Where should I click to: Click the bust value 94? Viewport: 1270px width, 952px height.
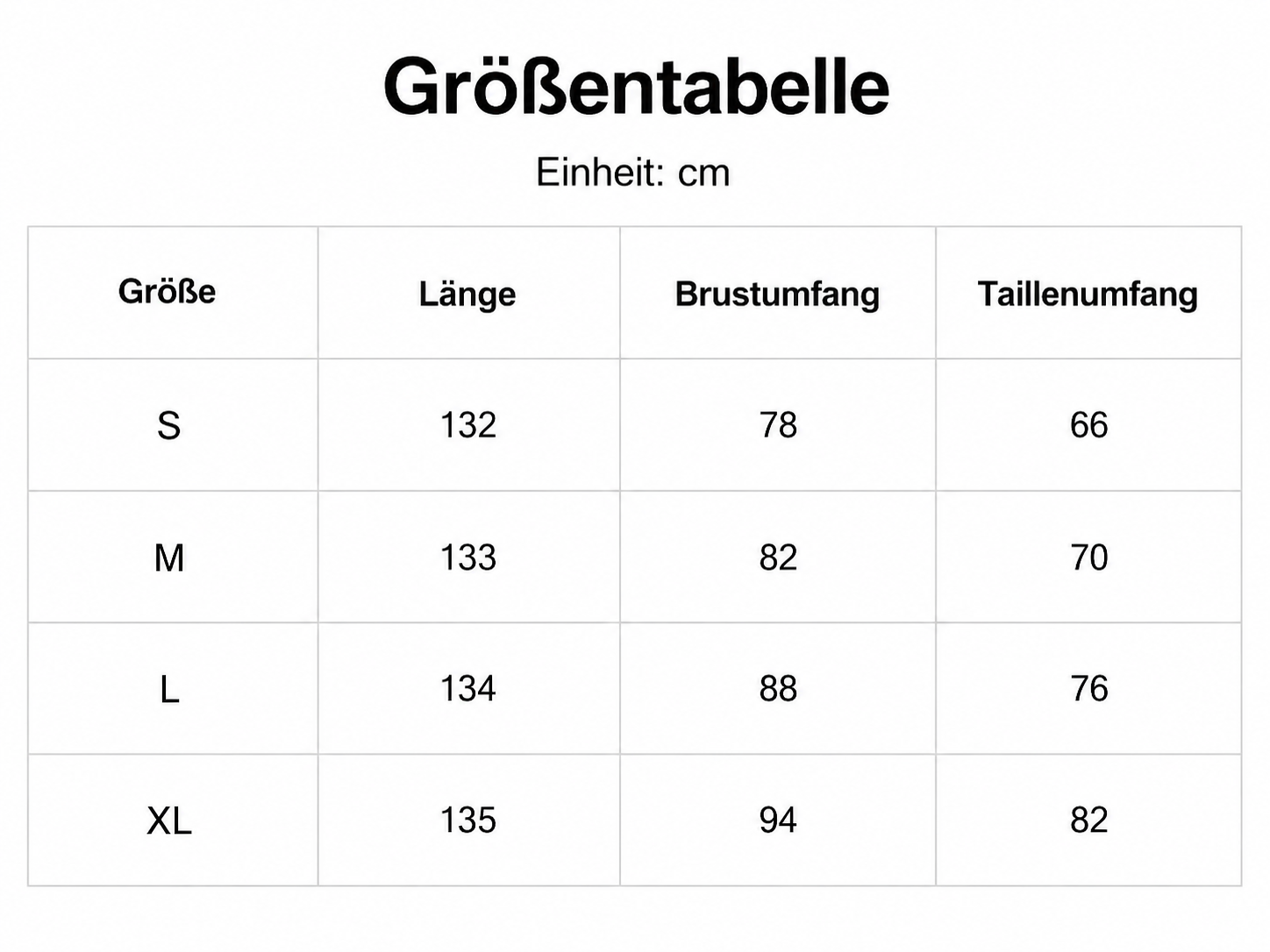(x=778, y=821)
